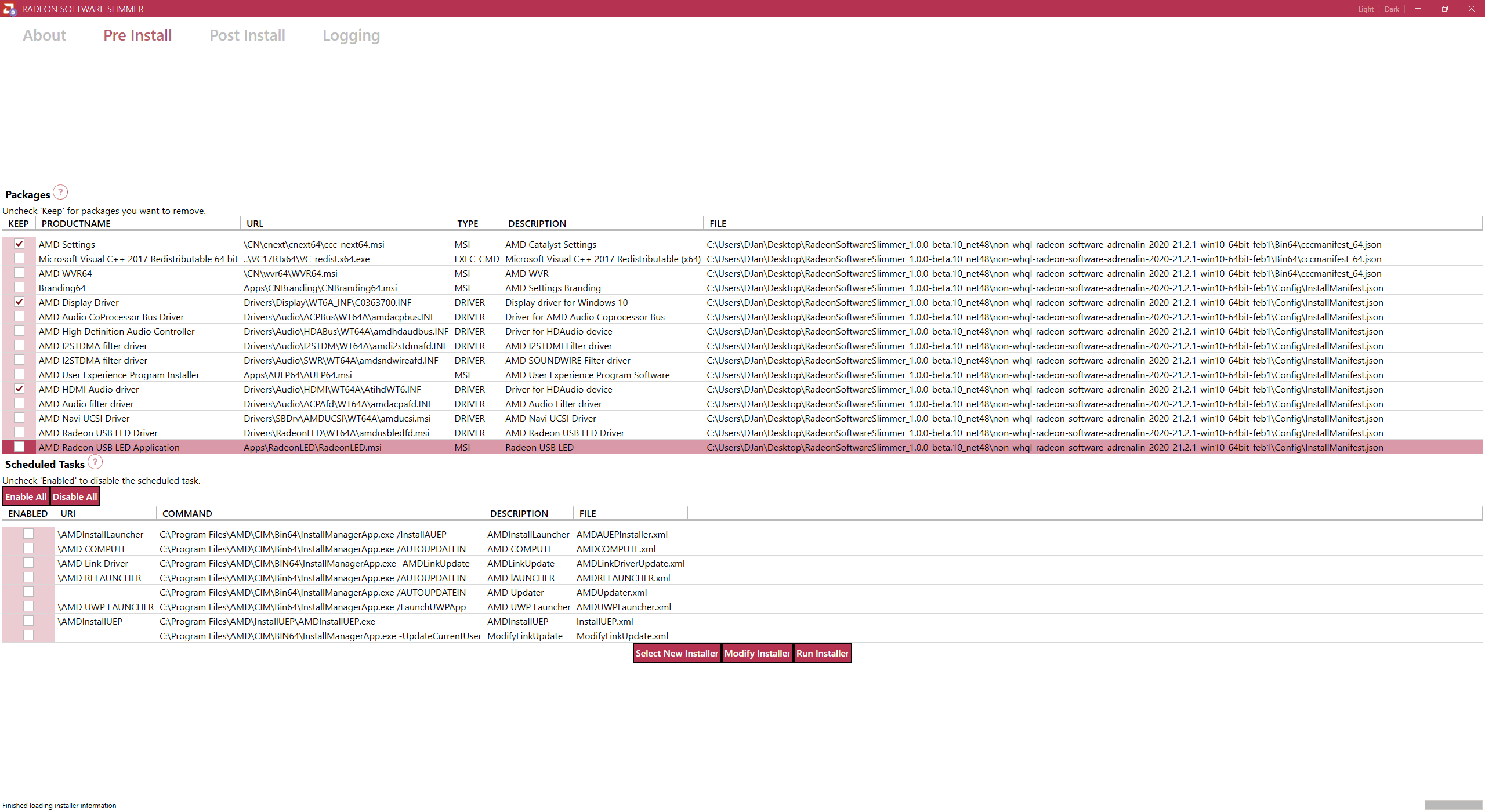Screen dimensions: 1485x812
Task: Check Keep for AMD Radeon USB LED Driver
Action: point(19,432)
